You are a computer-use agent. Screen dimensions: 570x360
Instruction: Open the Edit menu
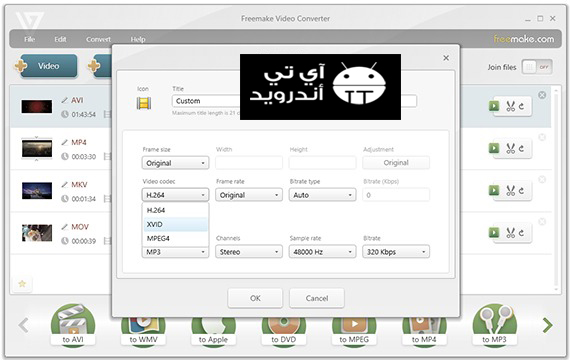coord(60,39)
